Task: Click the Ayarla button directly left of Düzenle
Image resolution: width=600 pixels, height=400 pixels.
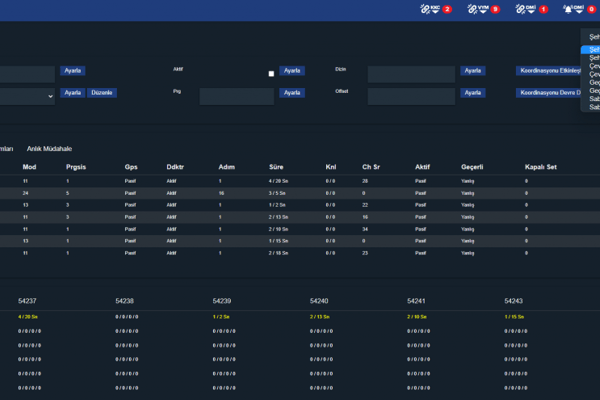Action: click(x=73, y=93)
